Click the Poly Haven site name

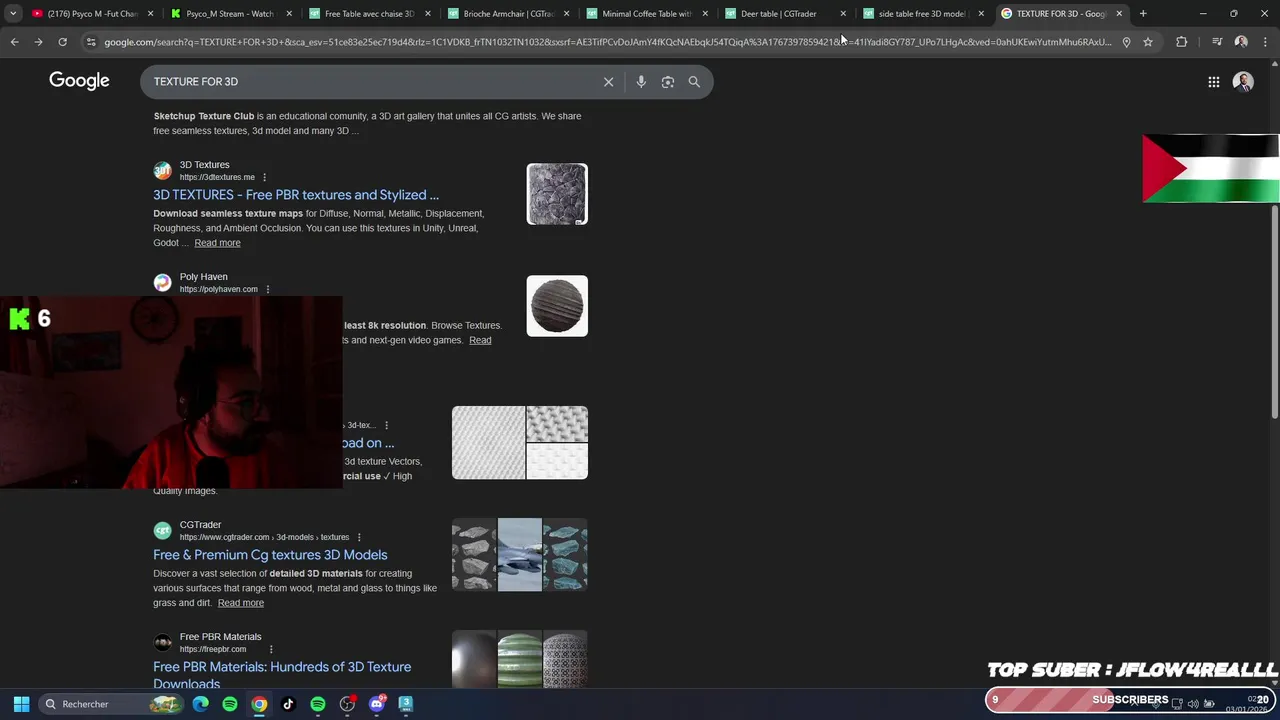pyautogui.click(x=204, y=277)
